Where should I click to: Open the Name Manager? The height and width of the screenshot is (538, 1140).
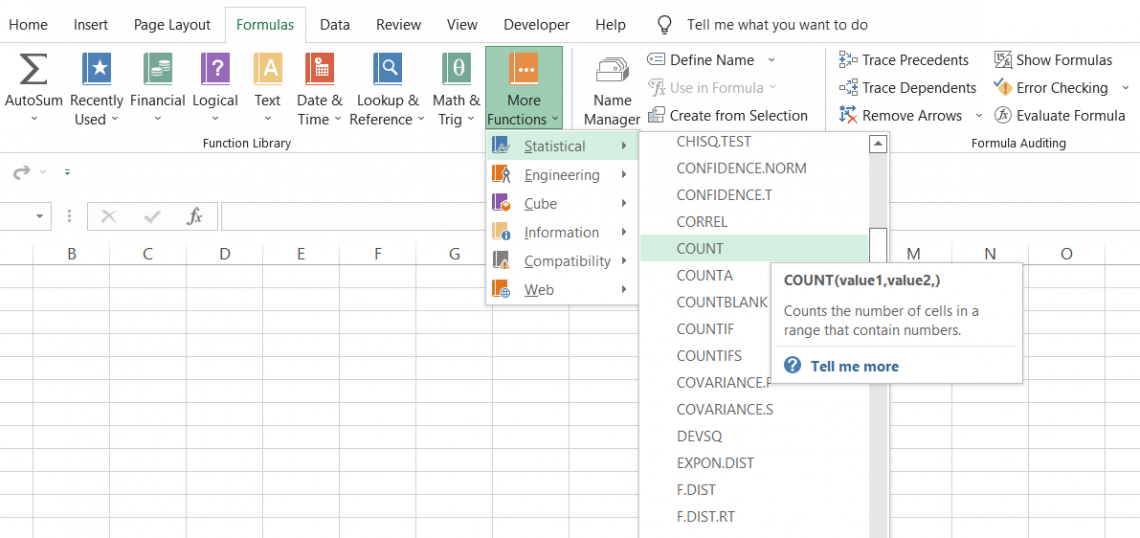coord(612,71)
